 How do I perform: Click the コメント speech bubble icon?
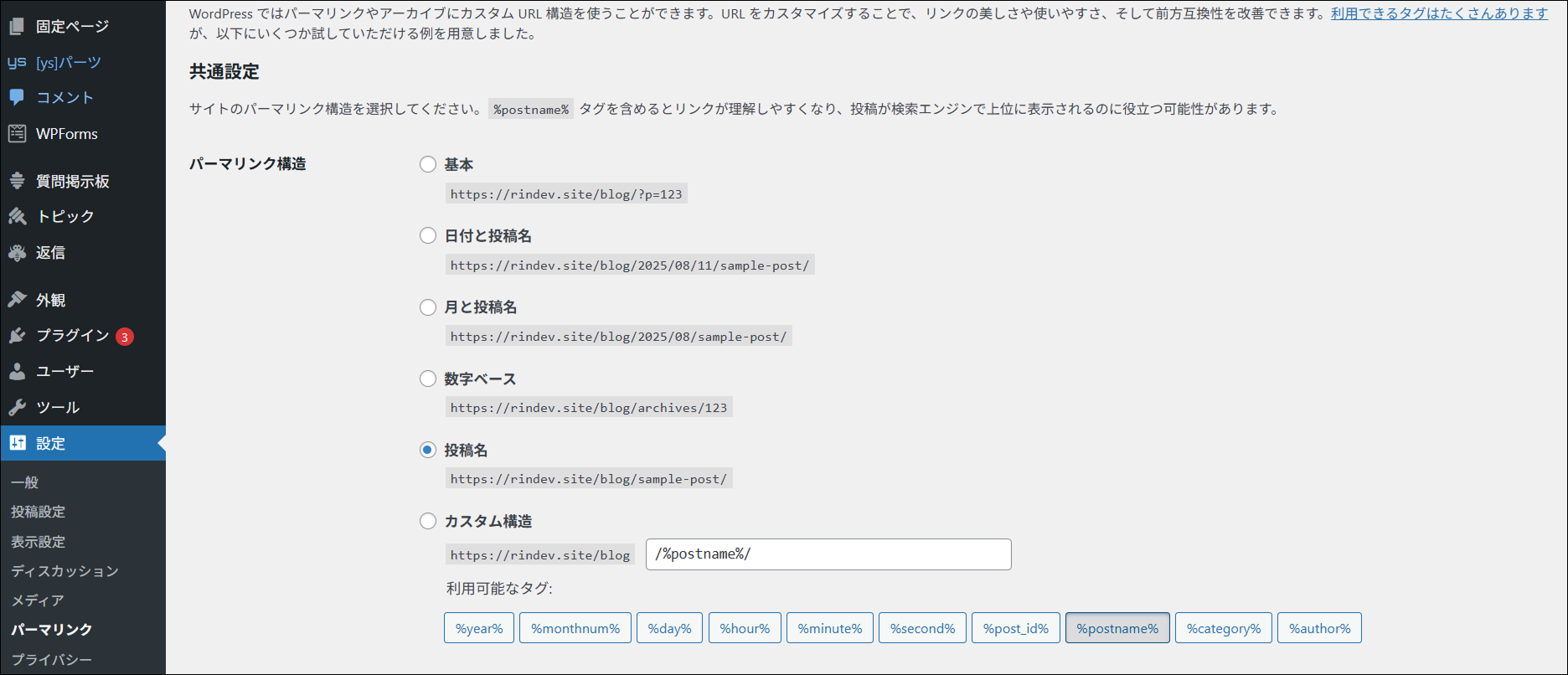click(17, 97)
